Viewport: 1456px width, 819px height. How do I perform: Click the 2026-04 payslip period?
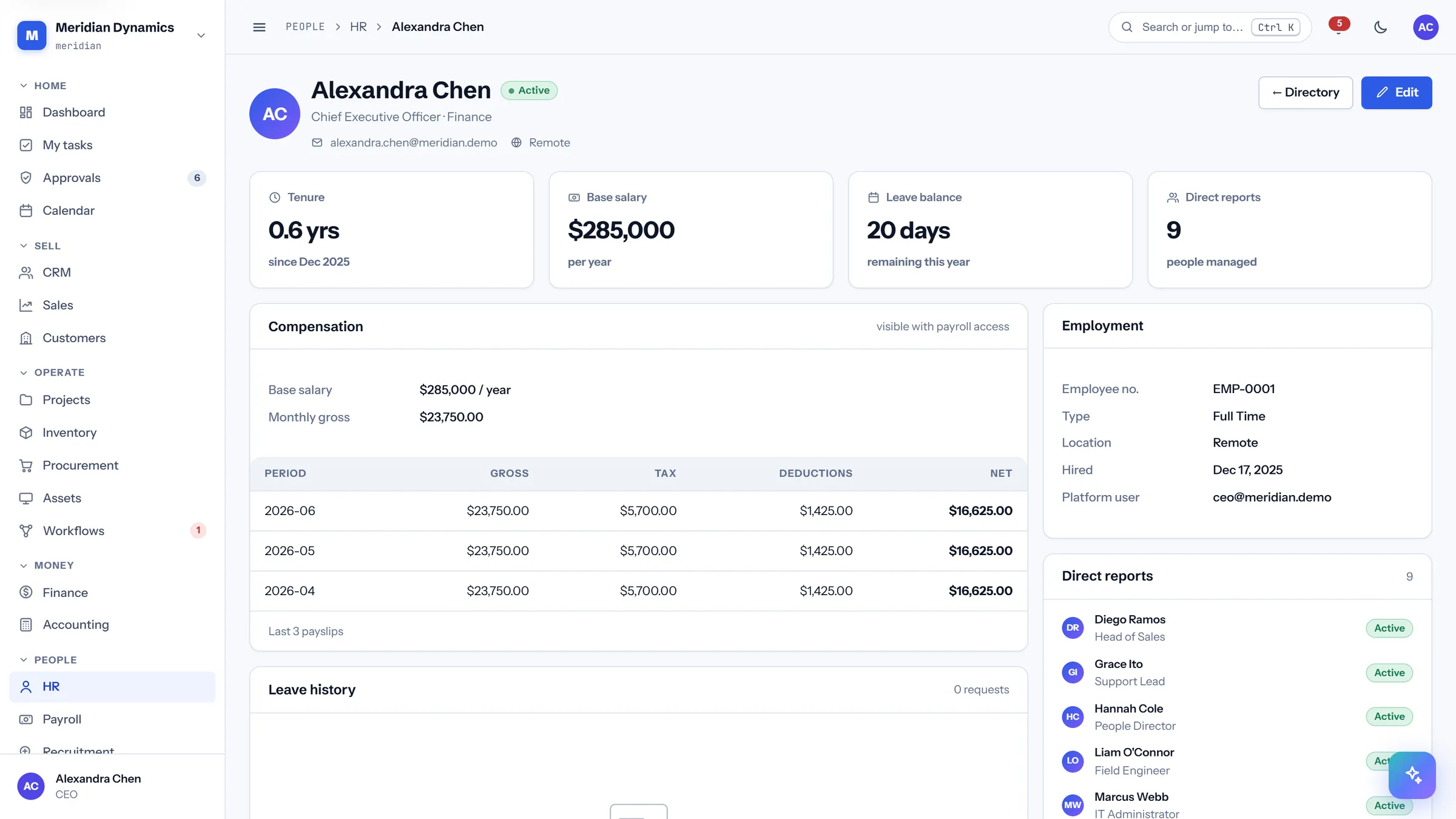pyautogui.click(x=289, y=591)
